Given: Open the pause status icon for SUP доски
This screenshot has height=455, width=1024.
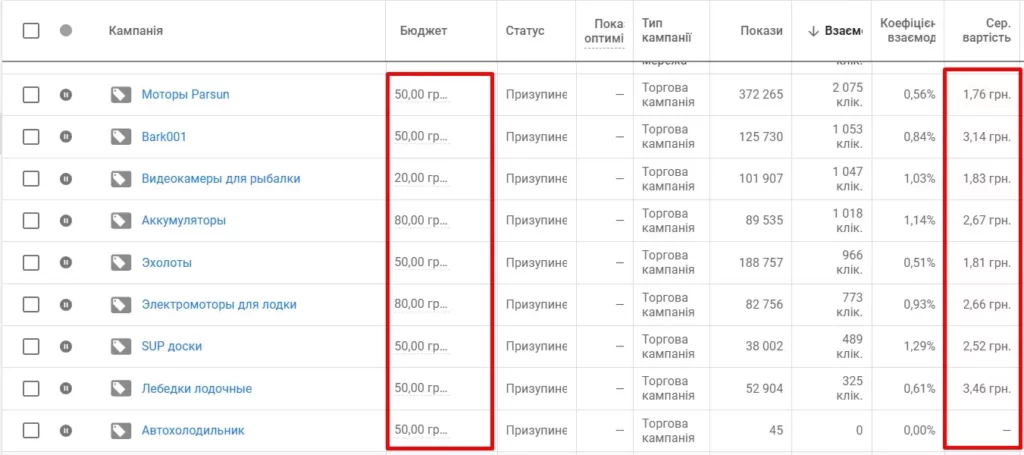Looking at the screenshot, I should pos(65,347).
